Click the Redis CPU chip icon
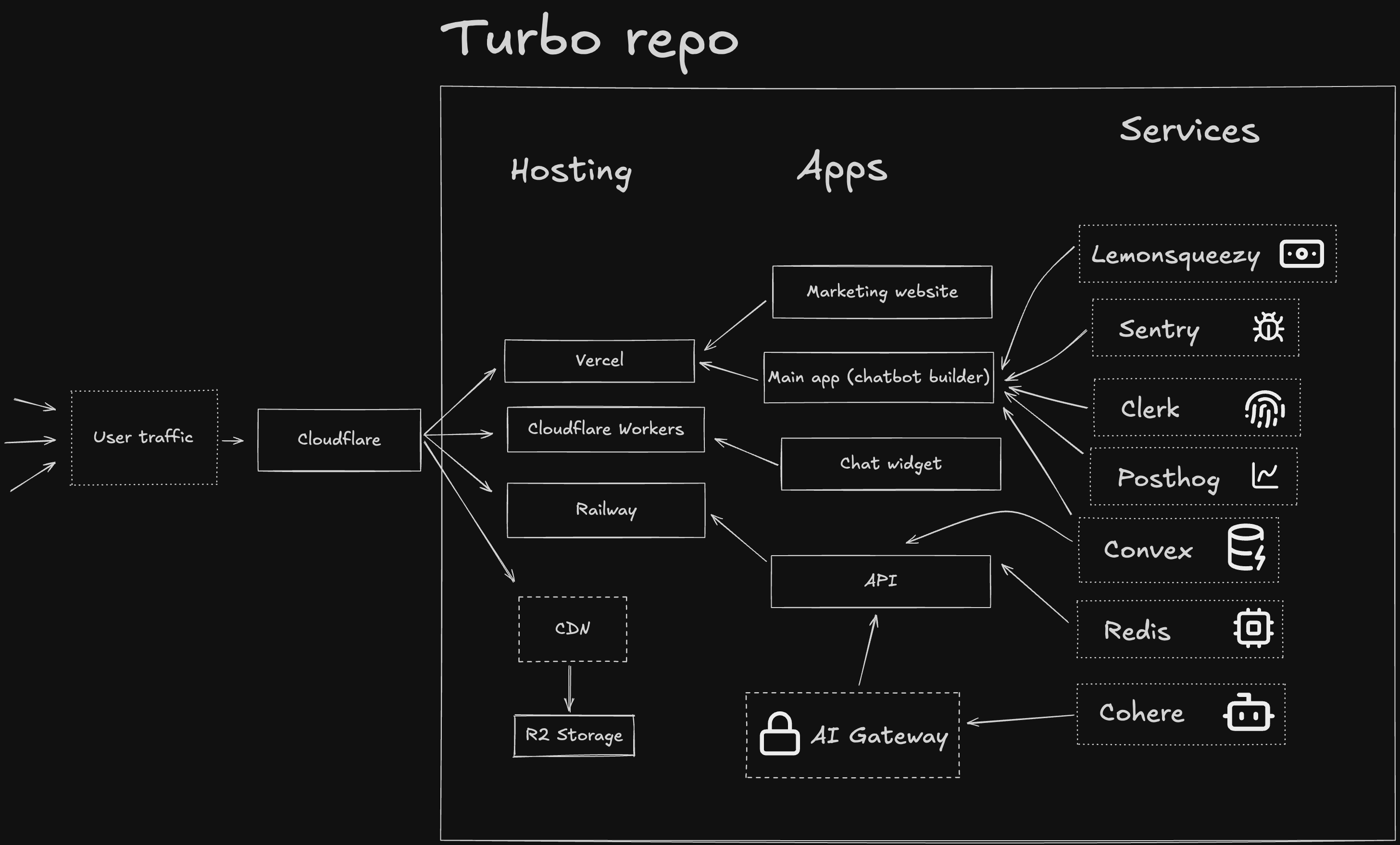Screen dimensions: 1400x845 (x=1253, y=628)
